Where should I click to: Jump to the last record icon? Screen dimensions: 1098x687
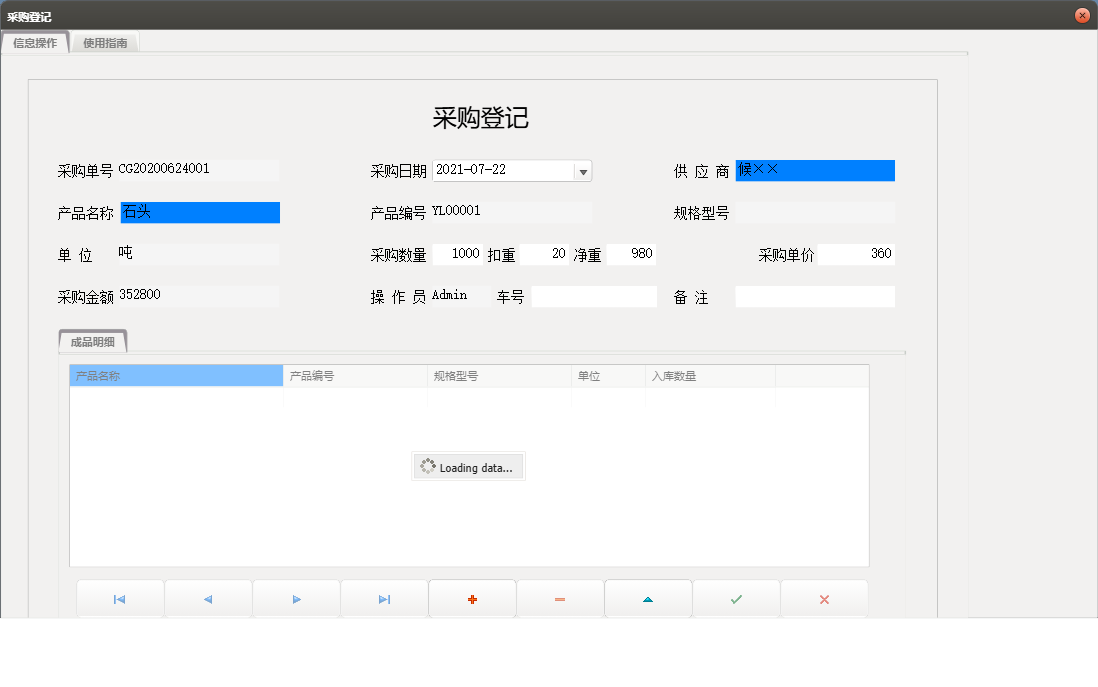pyautogui.click(x=384, y=598)
